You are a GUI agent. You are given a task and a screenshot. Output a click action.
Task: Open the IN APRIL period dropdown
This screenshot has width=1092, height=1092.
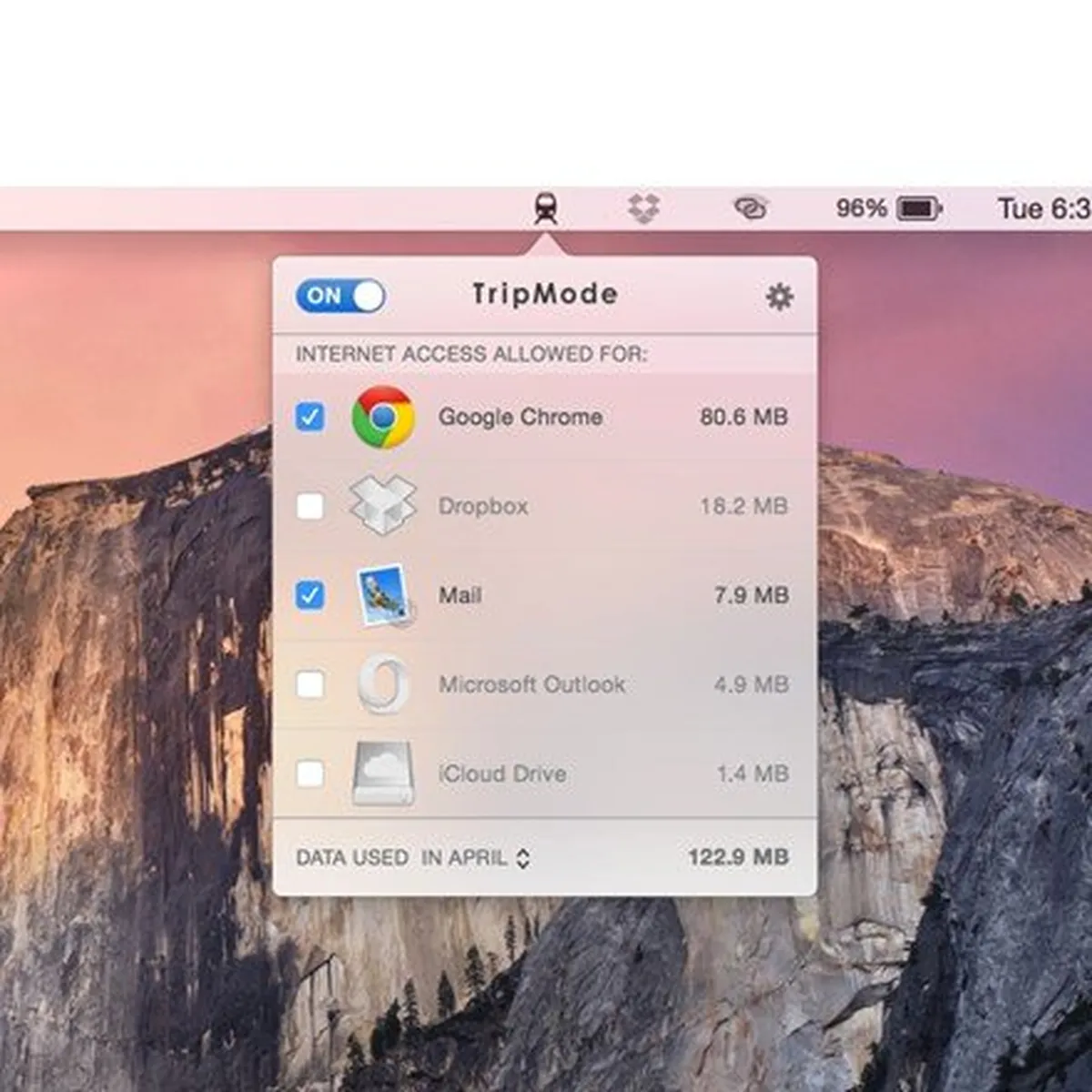point(475,857)
